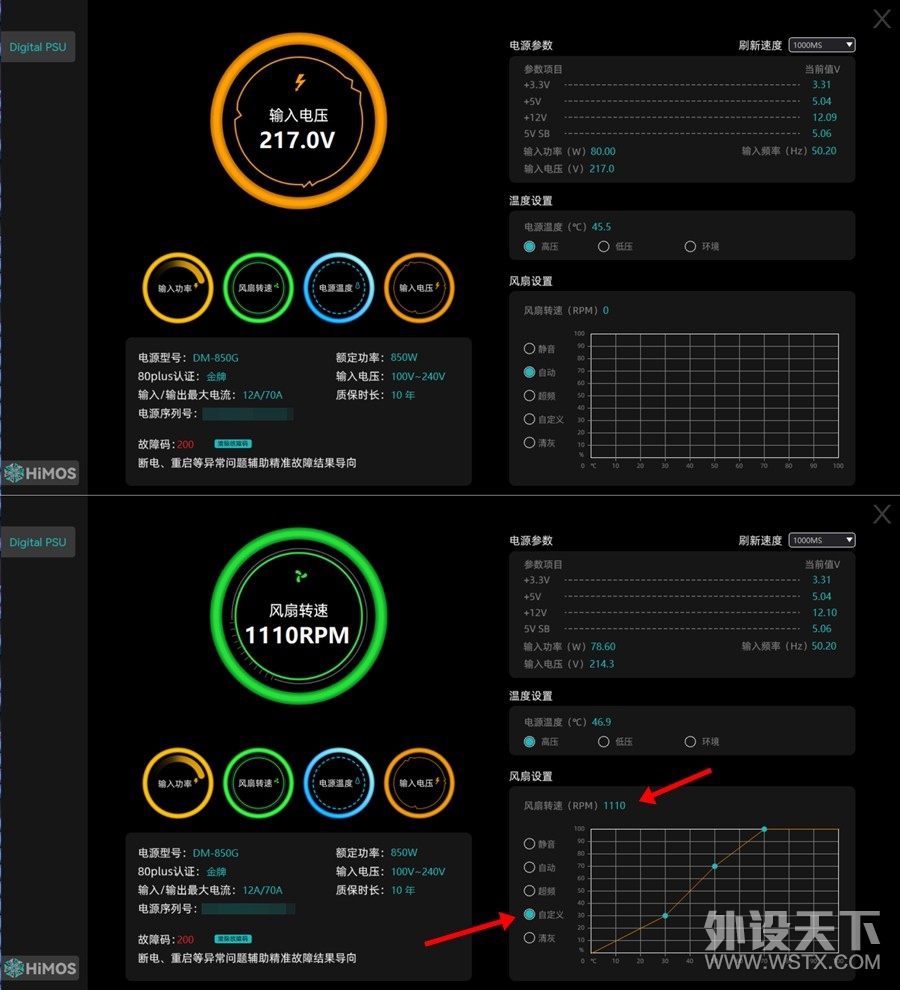Select 超频 fan mode in 1110RPM window

pos(529,890)
